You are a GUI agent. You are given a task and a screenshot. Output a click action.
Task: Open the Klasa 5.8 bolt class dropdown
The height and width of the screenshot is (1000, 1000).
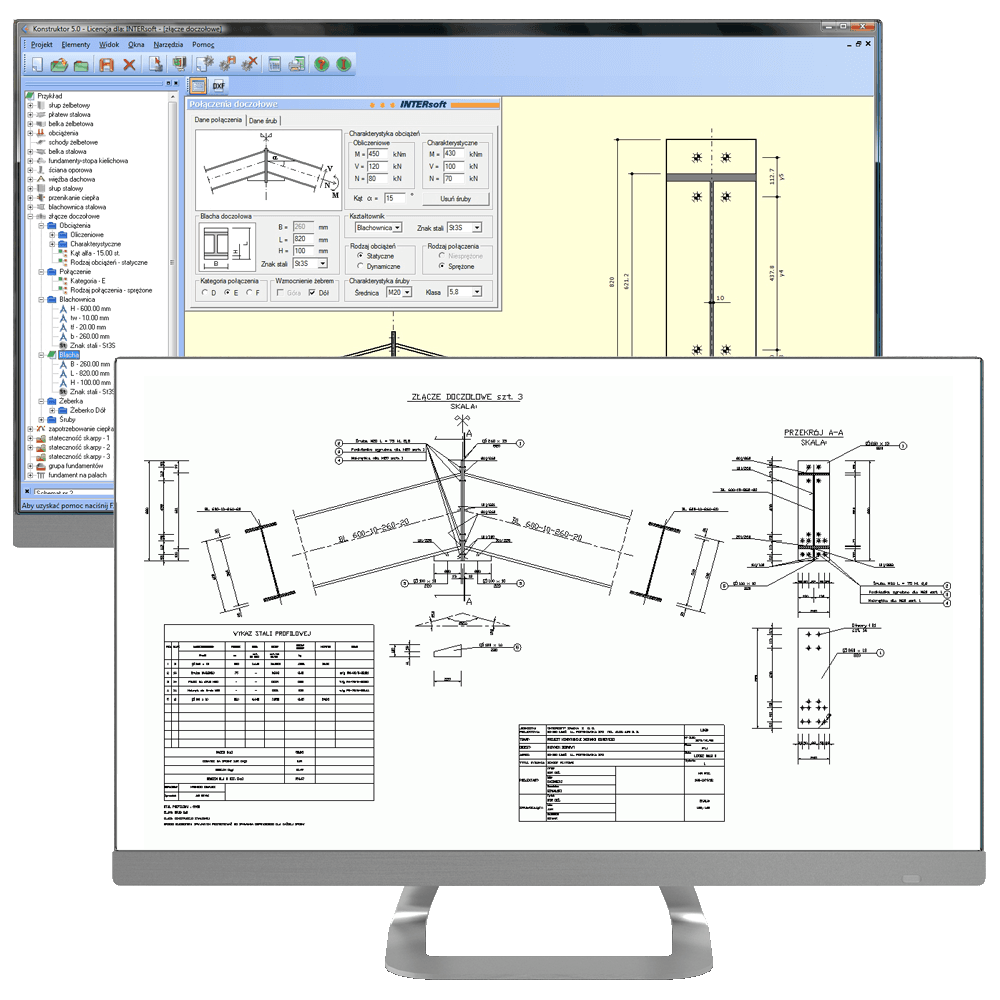[464, 292]
